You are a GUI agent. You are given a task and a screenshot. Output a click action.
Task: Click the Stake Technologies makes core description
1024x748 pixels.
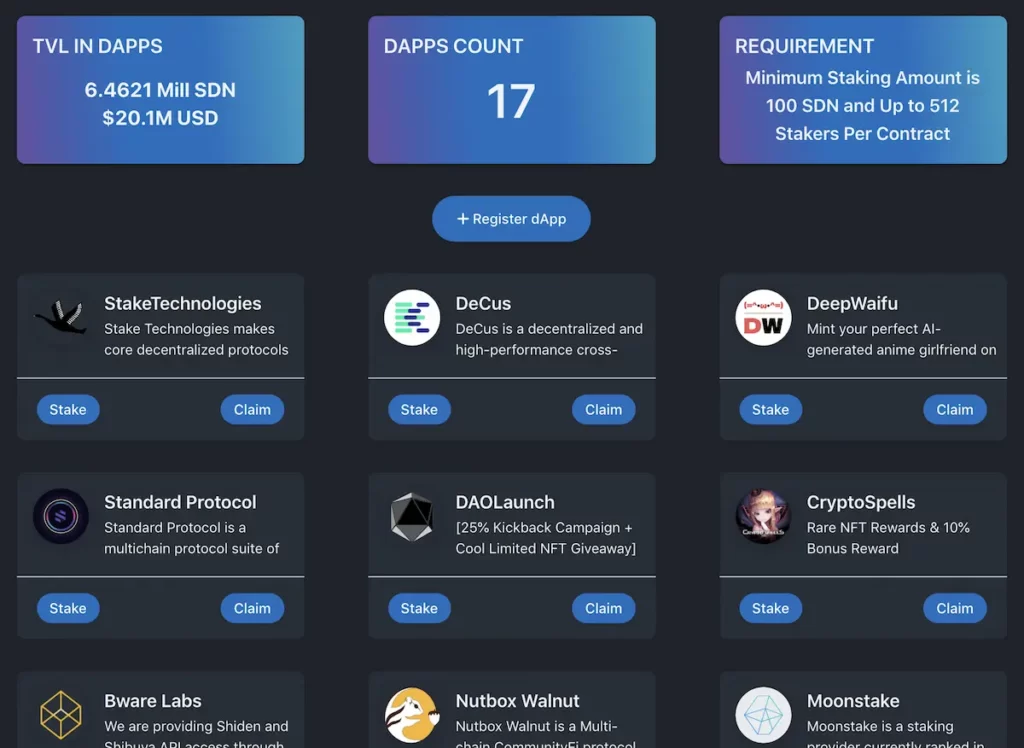pos(196,339)
